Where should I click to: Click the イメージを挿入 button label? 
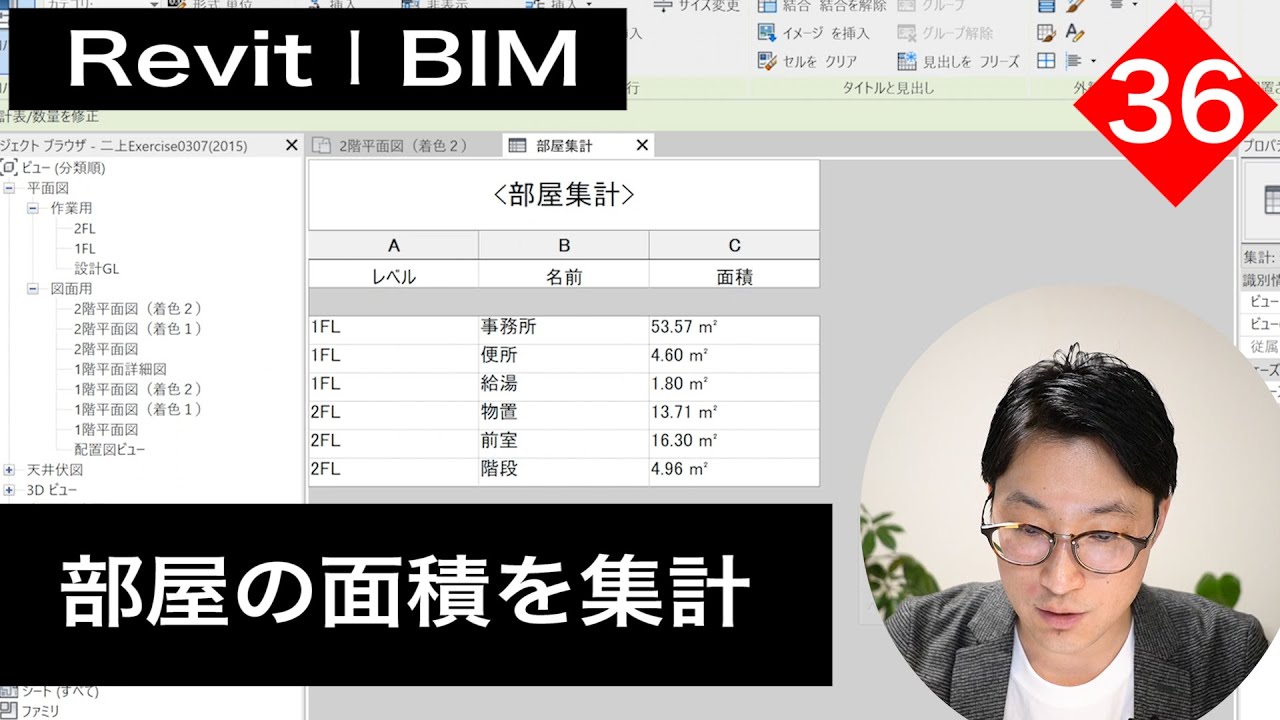(826, 33)
